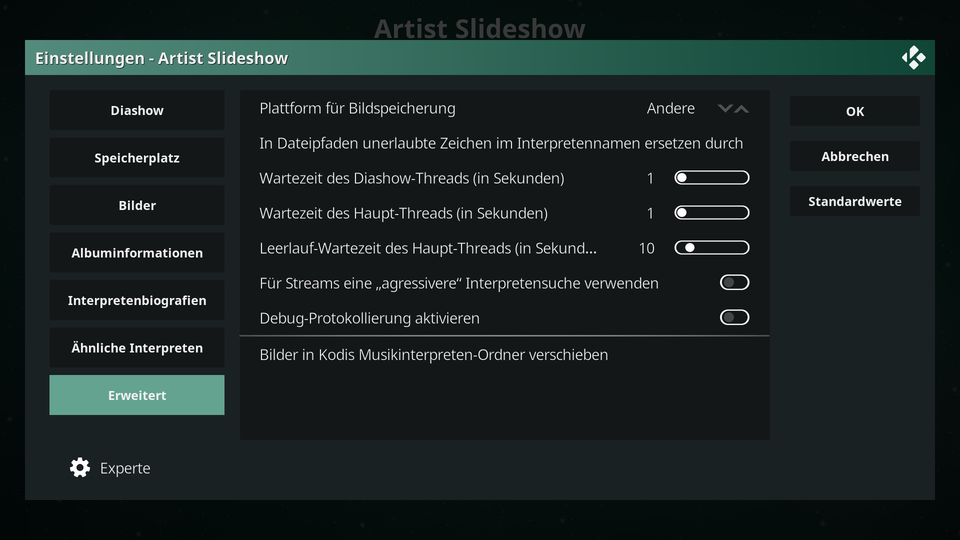Click the gear icon beside Experte

pos(80,468)
